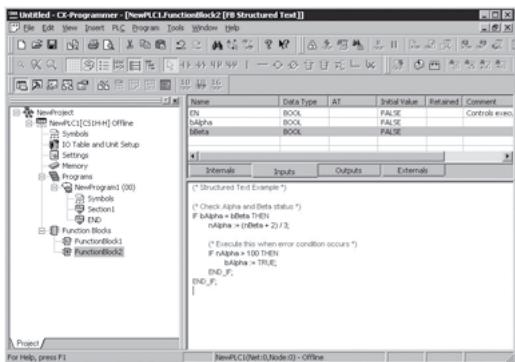Click the Redo arrow icon

197,45
